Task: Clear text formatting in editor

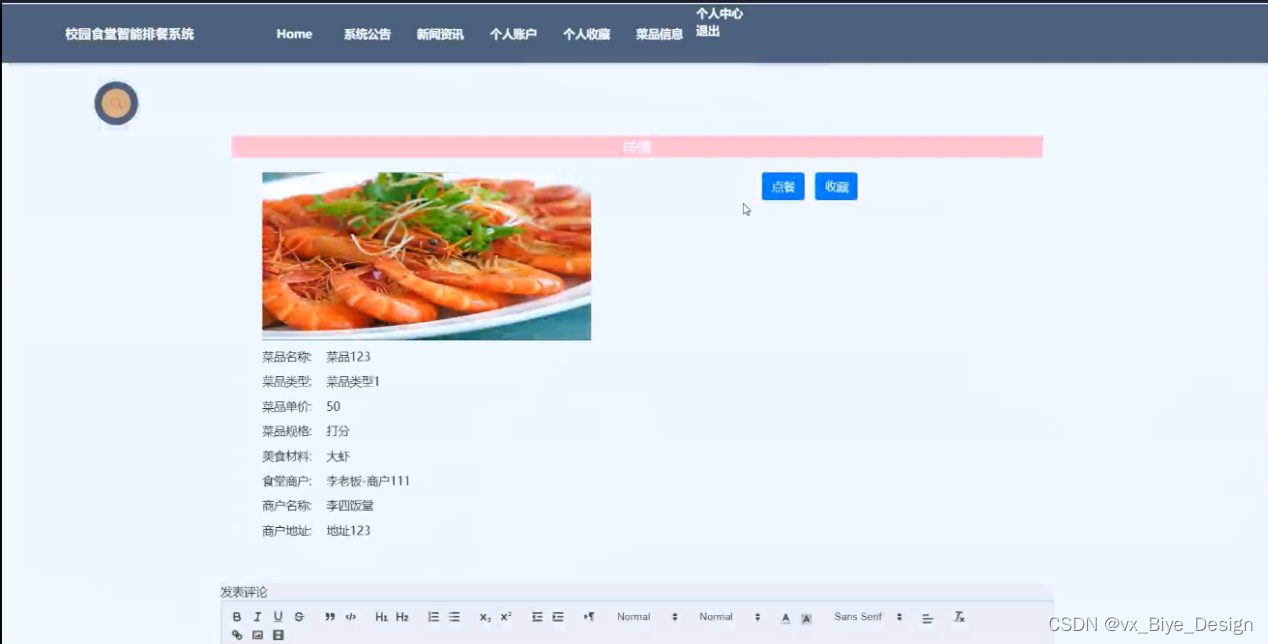Action: pyautogui.click(x=959, y=617)
